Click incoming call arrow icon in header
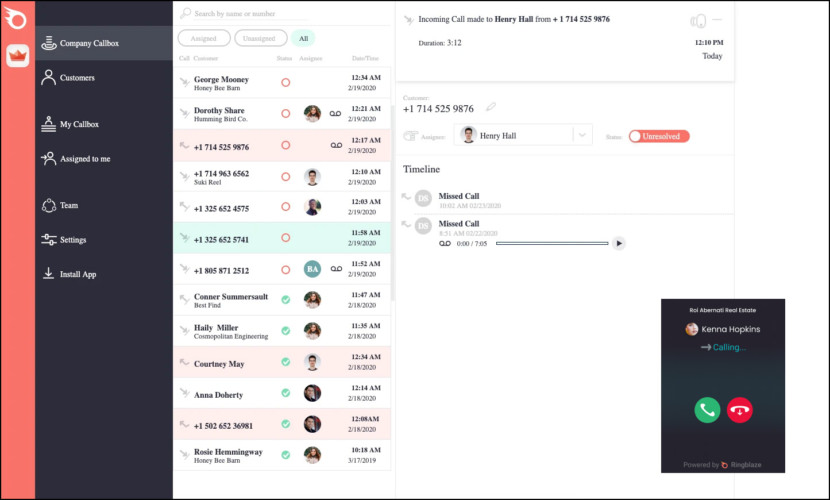830x500 pixels. point(409,20)
